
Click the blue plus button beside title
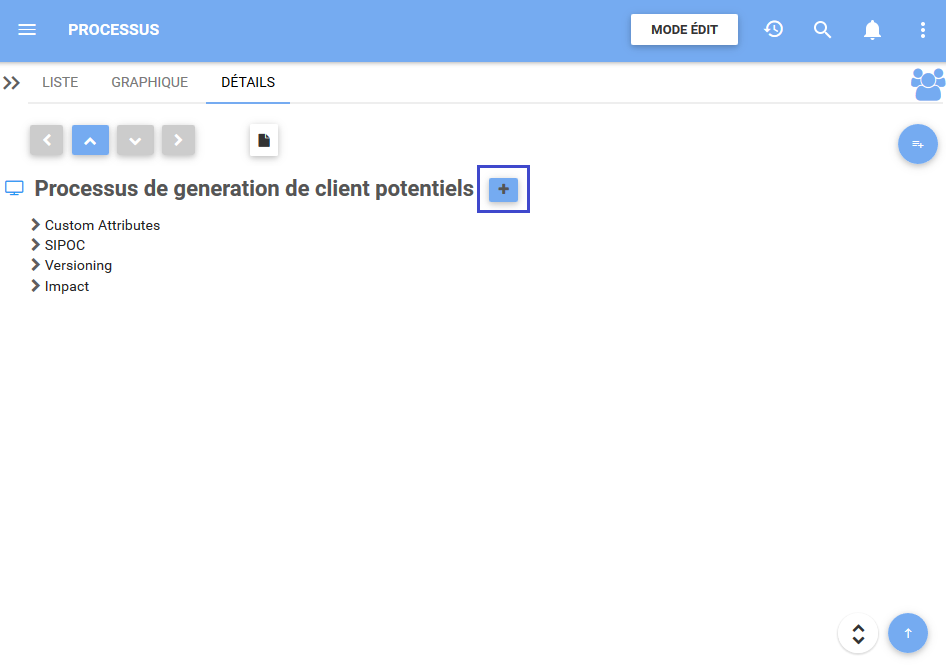pyautogui.click(x=503, y=189)
